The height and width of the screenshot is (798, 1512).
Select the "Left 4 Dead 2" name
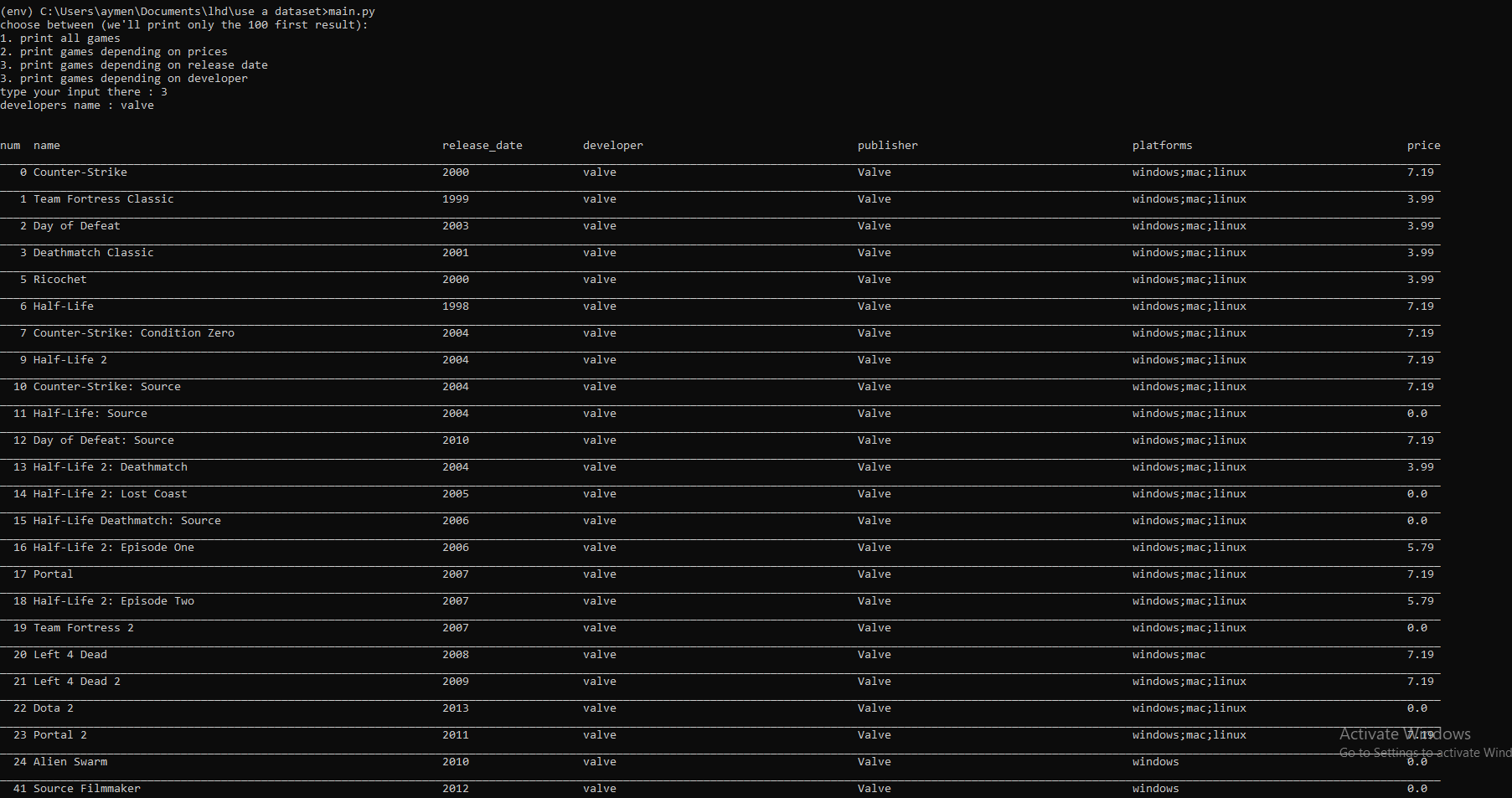tap(77, 681)
